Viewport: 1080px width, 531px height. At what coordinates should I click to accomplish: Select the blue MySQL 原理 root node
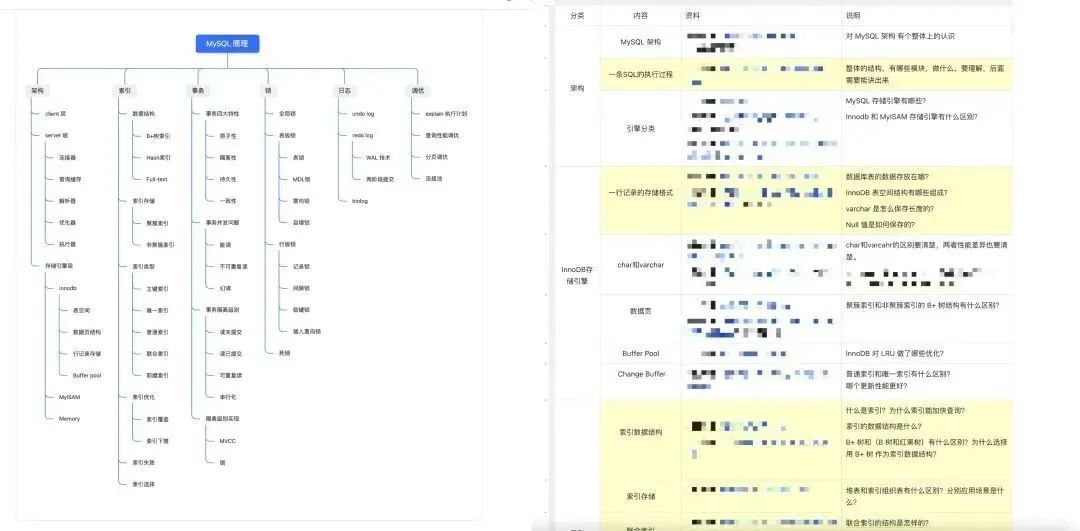(227, 43)
